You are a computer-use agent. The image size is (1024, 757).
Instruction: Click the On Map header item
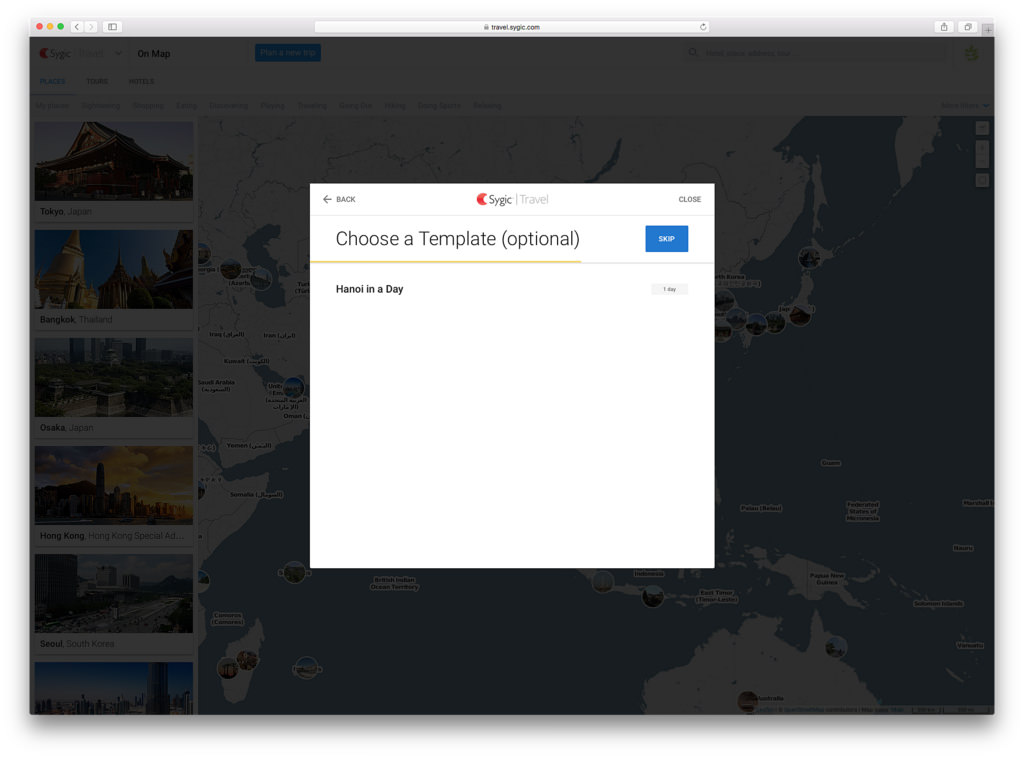tap(153, 54)
